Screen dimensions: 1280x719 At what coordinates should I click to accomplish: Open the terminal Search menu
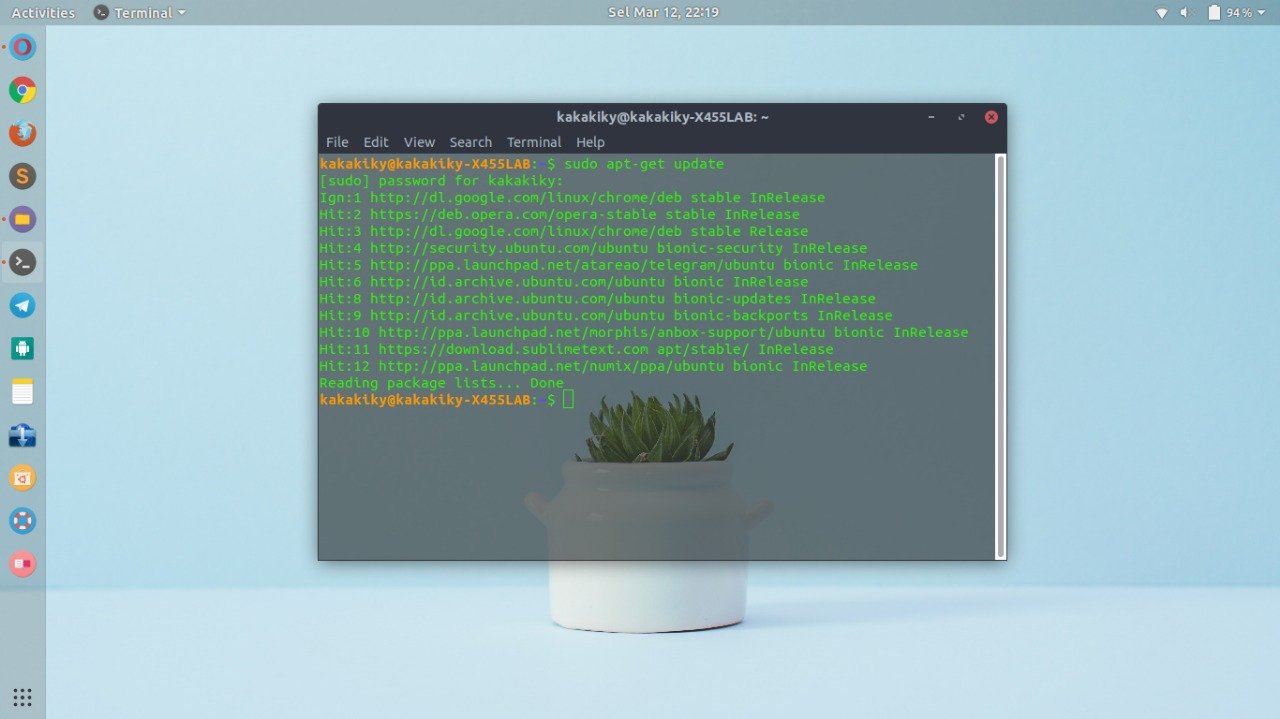470,142
